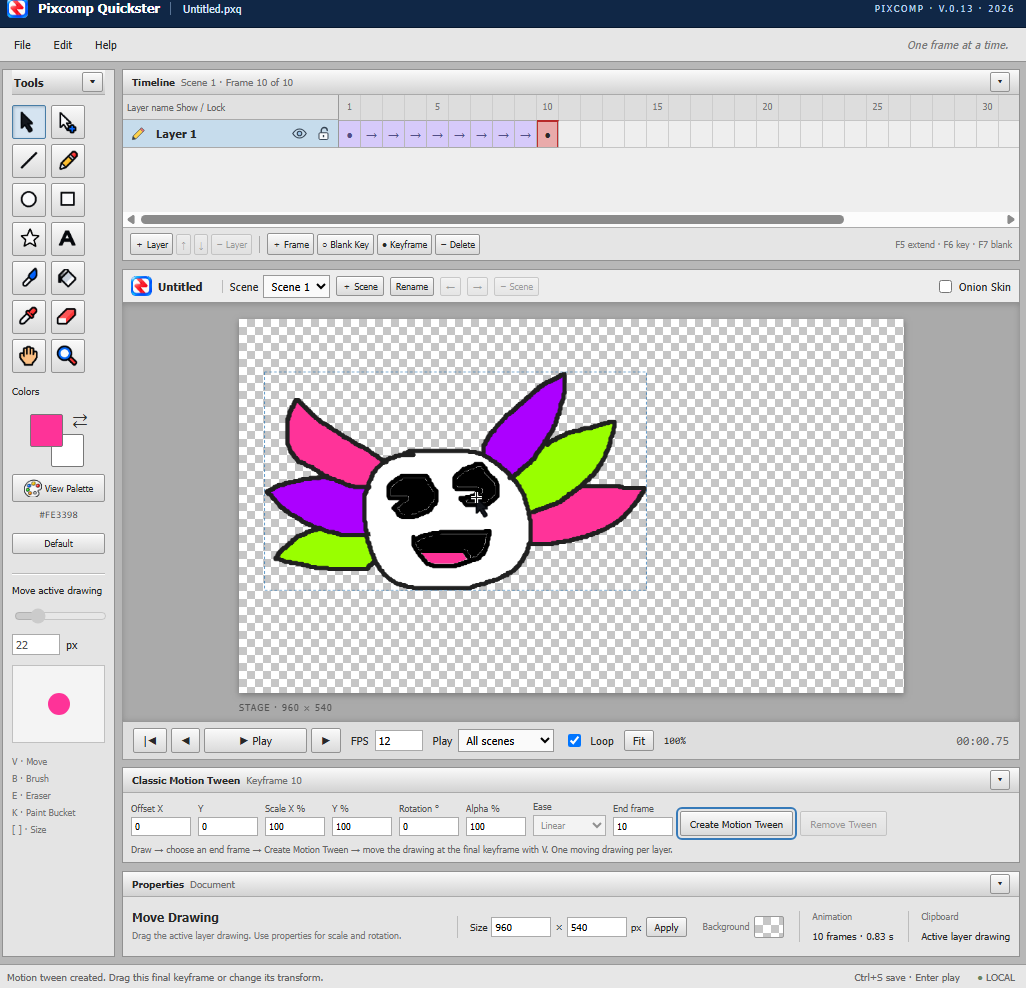This screenshot has height=988, width=1026.
Task: Move to previous scene arrow
Action: 450,287
